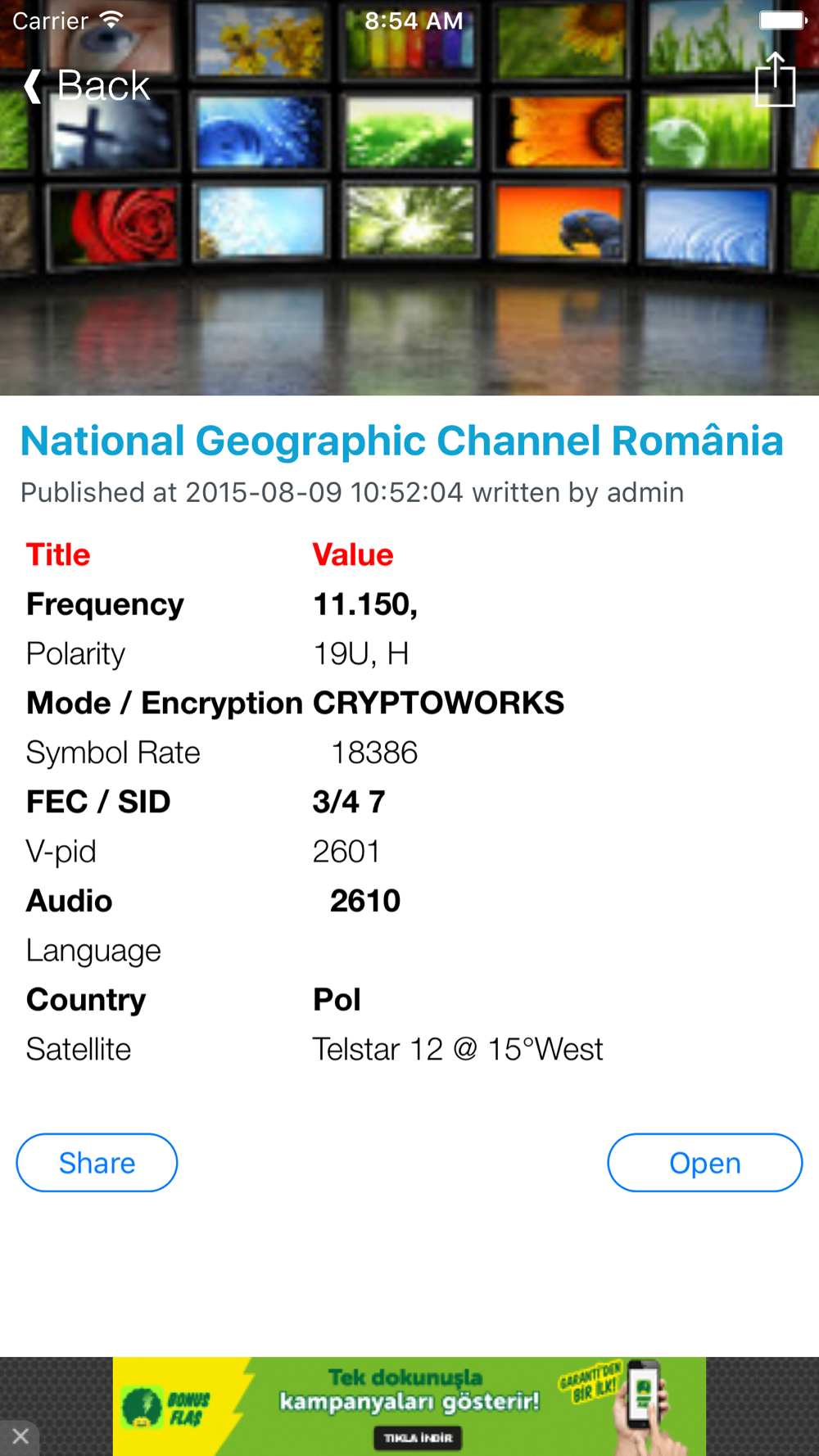Screen dimensions: 819x1456
Task: Tap the Published at date line
Action: (x=352, y=492)
